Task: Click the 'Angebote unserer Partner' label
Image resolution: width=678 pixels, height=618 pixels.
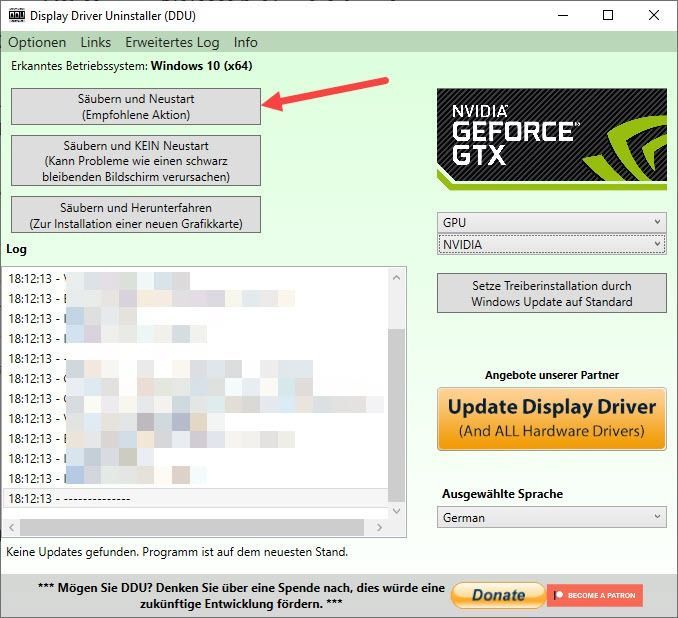Action: coord(552,375)
